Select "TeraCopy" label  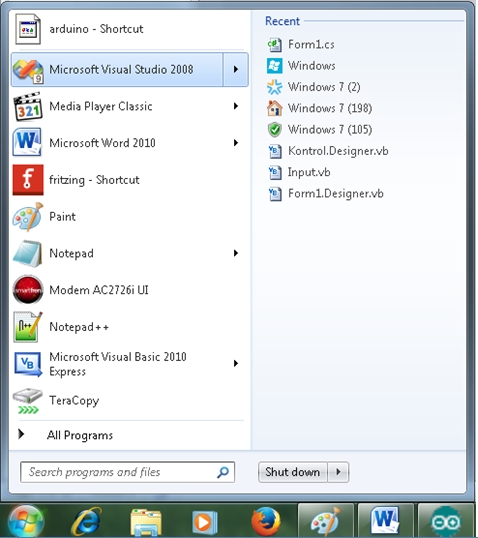74,400
